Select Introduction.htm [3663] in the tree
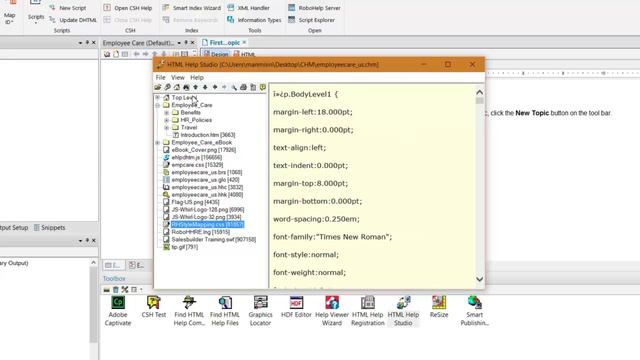The width and height of the screenshot is (640, 360). (204, 135)
